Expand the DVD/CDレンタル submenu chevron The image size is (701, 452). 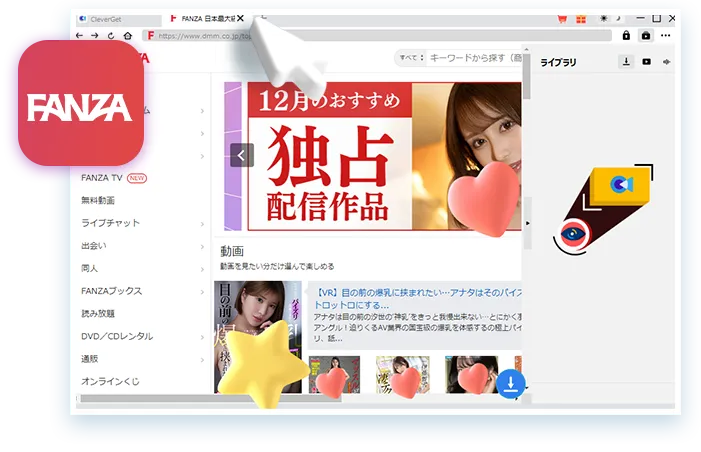tap(203, 337)
